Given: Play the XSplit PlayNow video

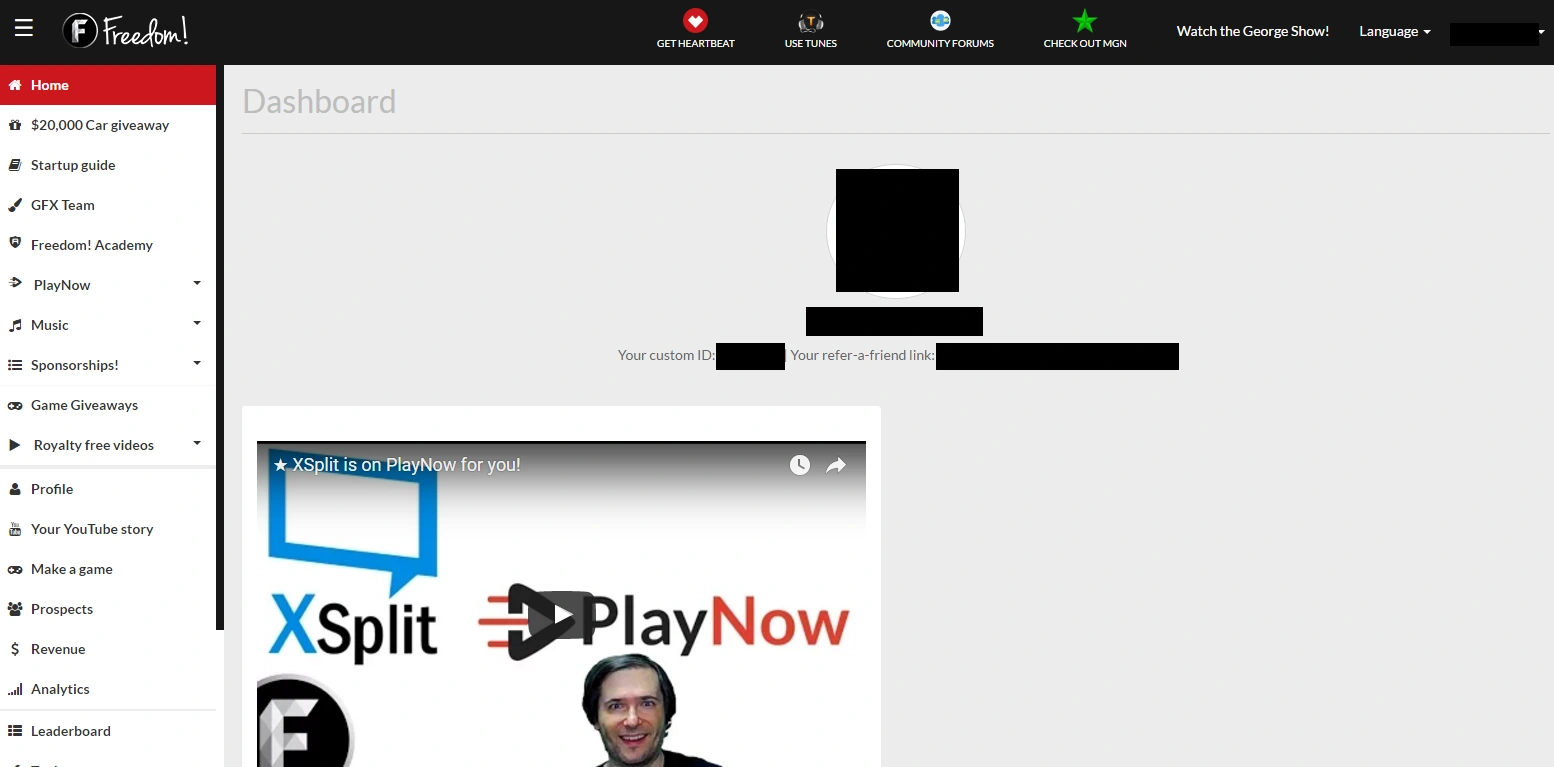Looking at the screenshot, I should point(561,615).
